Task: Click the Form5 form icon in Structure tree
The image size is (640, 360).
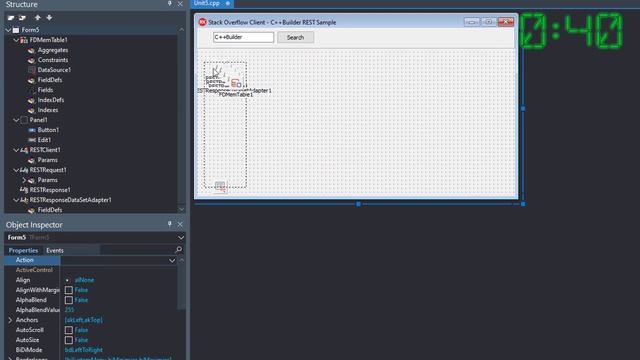Action: pyautogui.click(x=16, y=30)
